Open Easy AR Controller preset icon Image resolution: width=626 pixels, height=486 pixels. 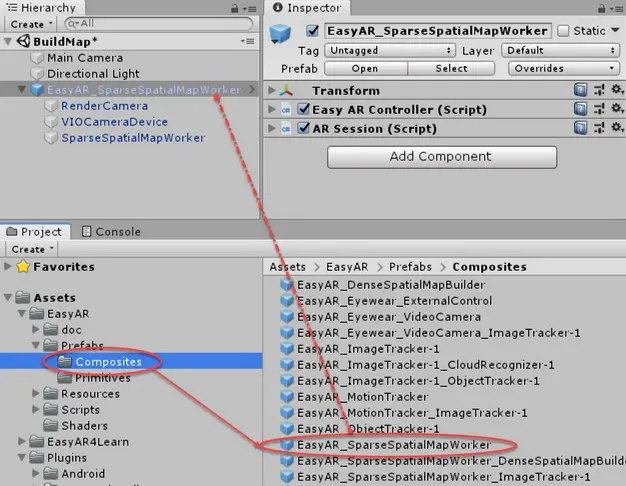599,109
